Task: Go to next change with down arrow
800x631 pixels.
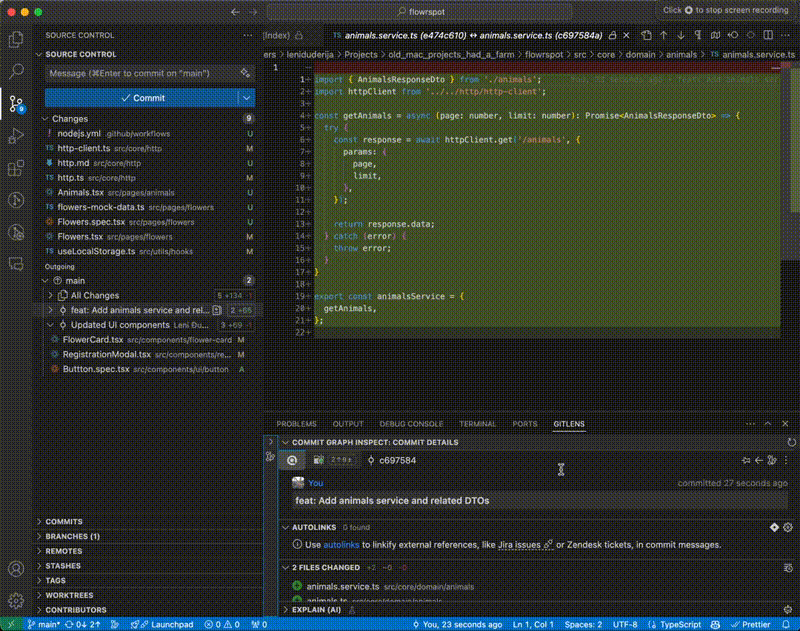Action: (x=681, y=35)
